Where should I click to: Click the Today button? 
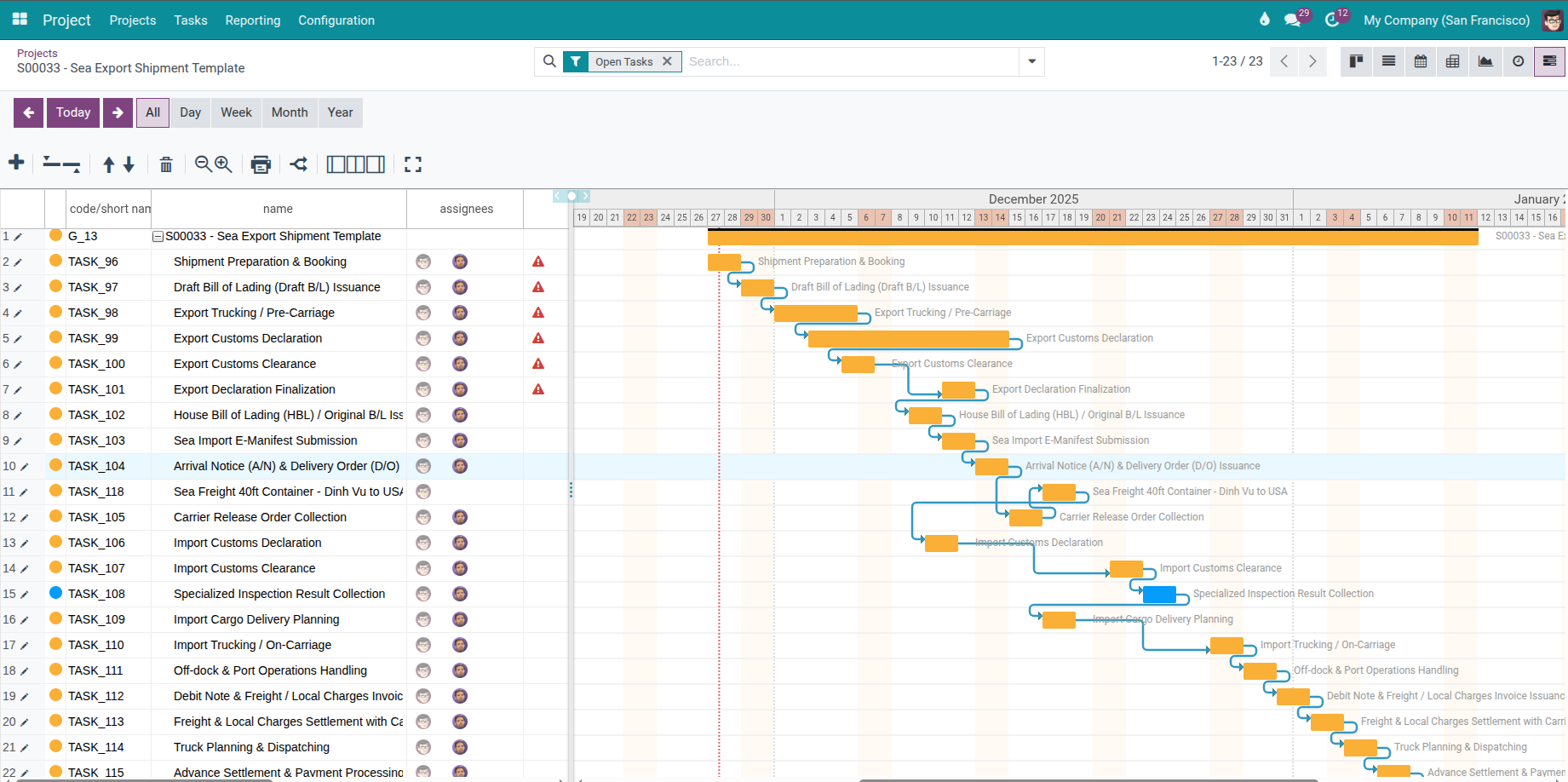(72, 112)
